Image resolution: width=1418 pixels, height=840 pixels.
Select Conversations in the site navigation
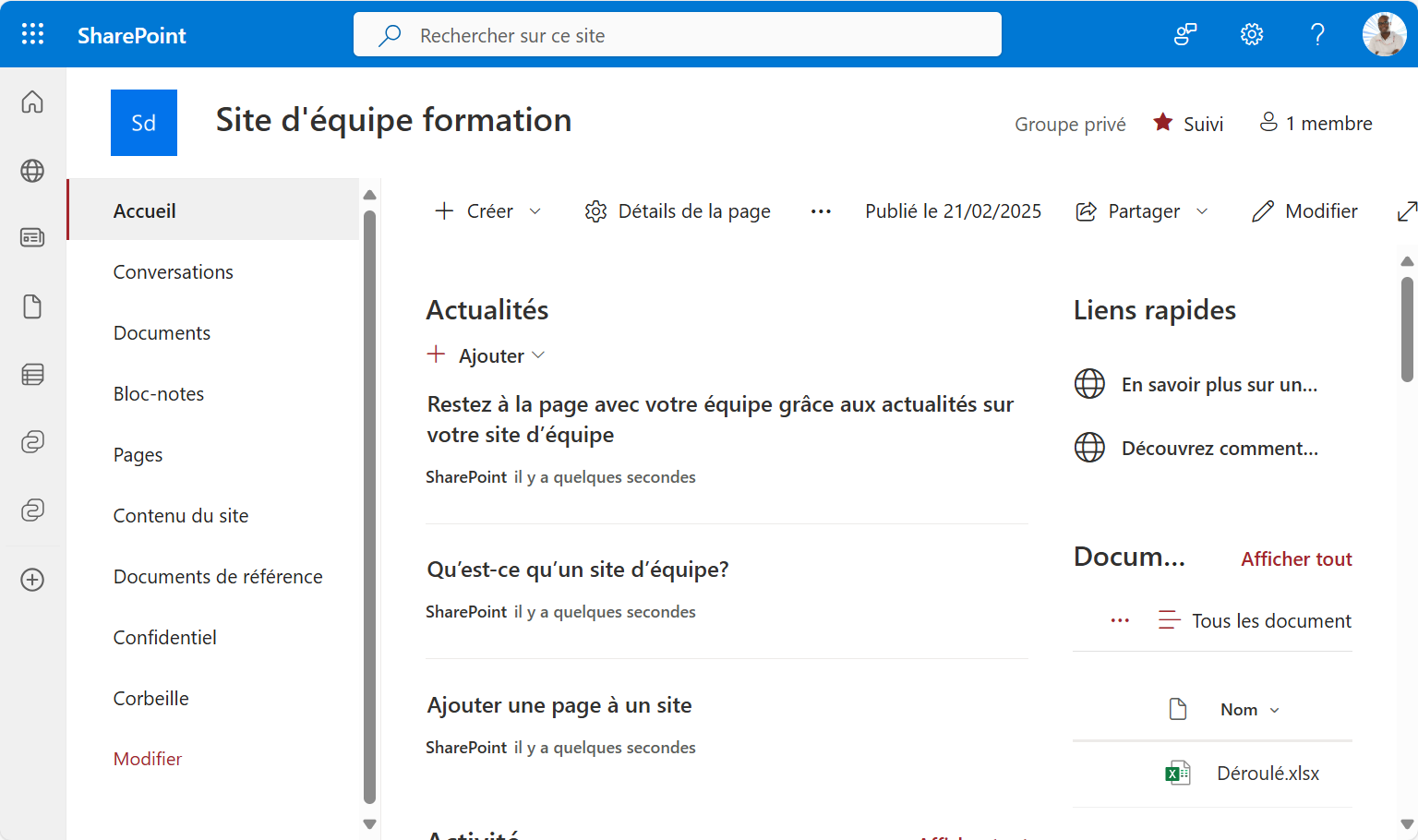[x=173, y=272]
